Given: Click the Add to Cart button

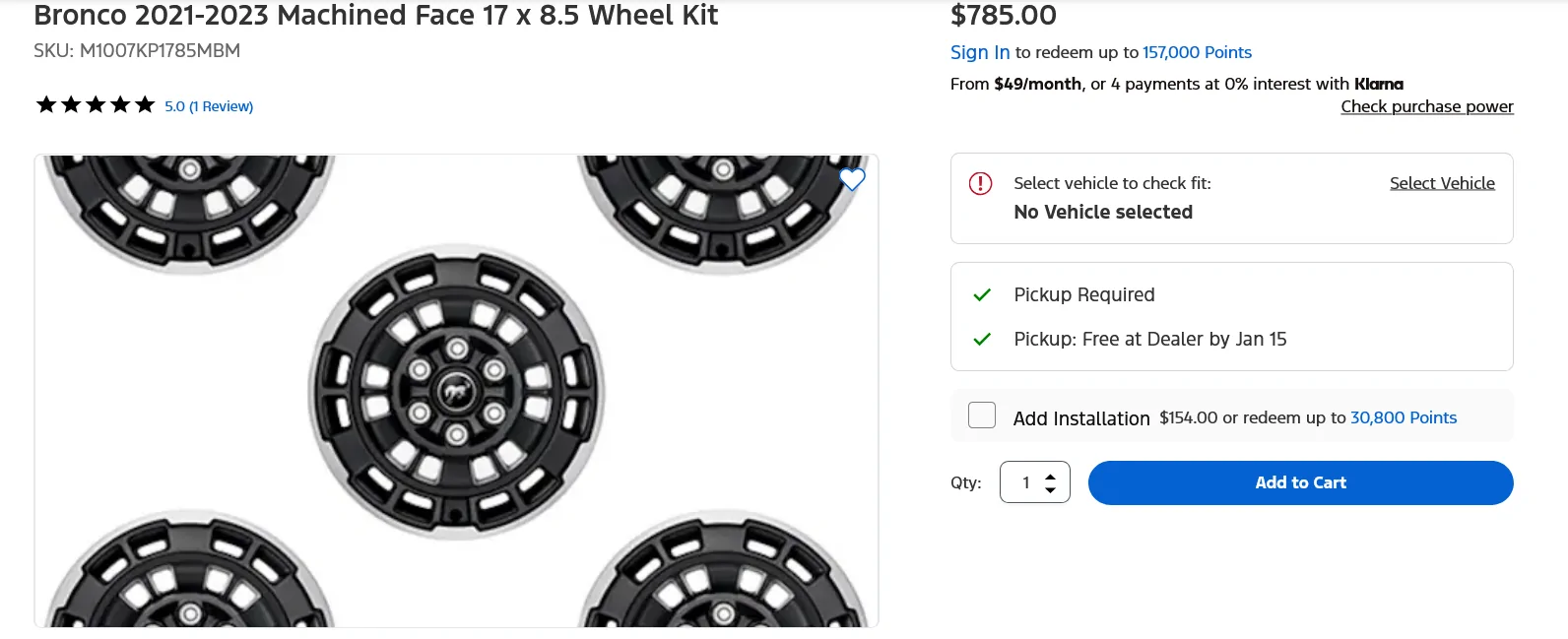Looking at the screenshot, I should coord(1300,482).
